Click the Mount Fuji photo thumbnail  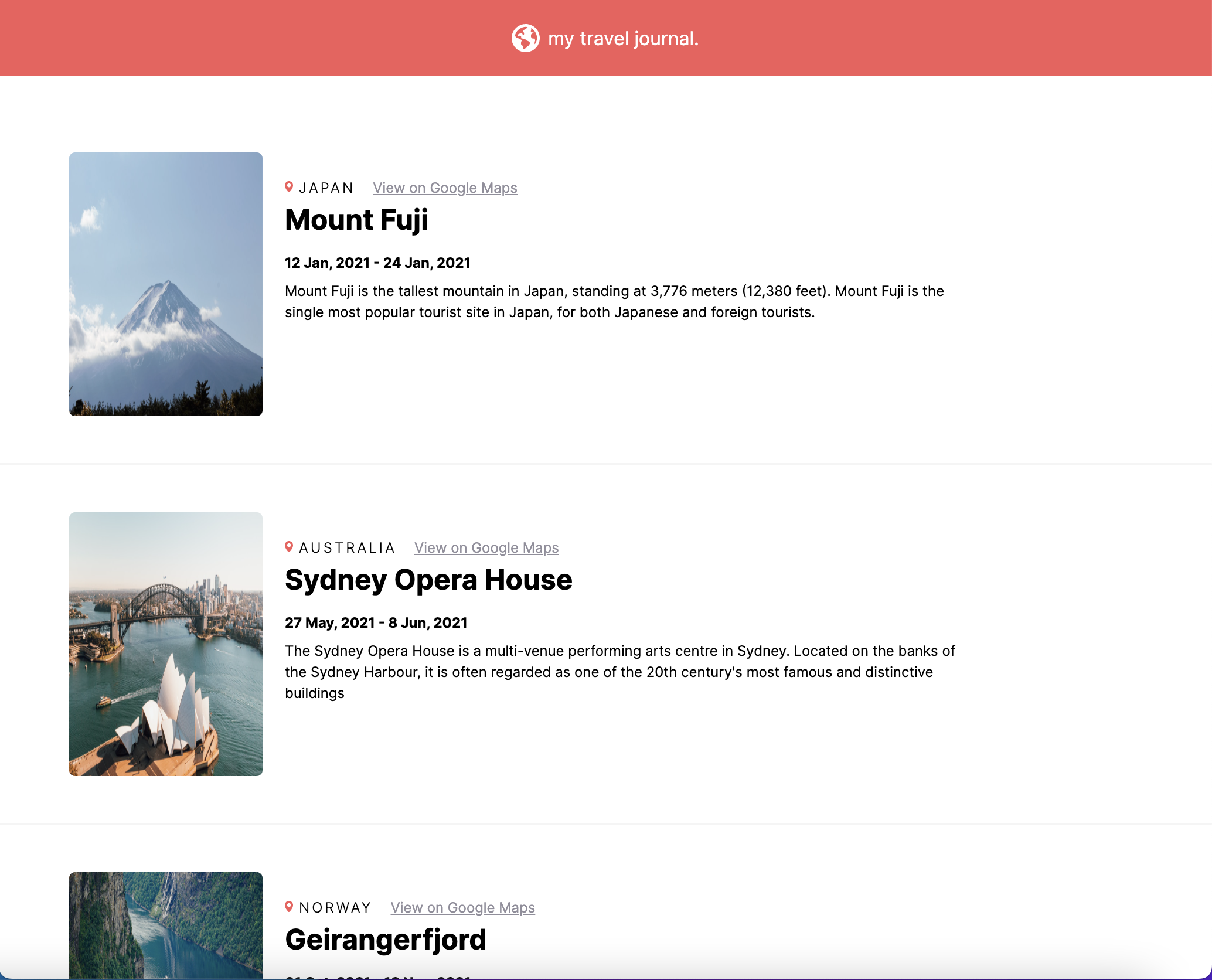(166, 284)
